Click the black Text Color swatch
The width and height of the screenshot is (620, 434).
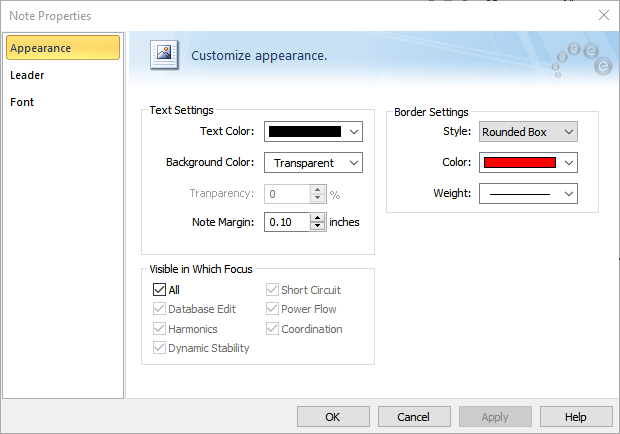tap(305, 131)
